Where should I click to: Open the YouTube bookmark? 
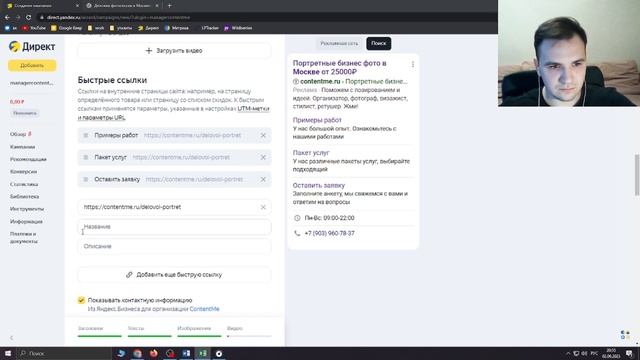[34, 28]
